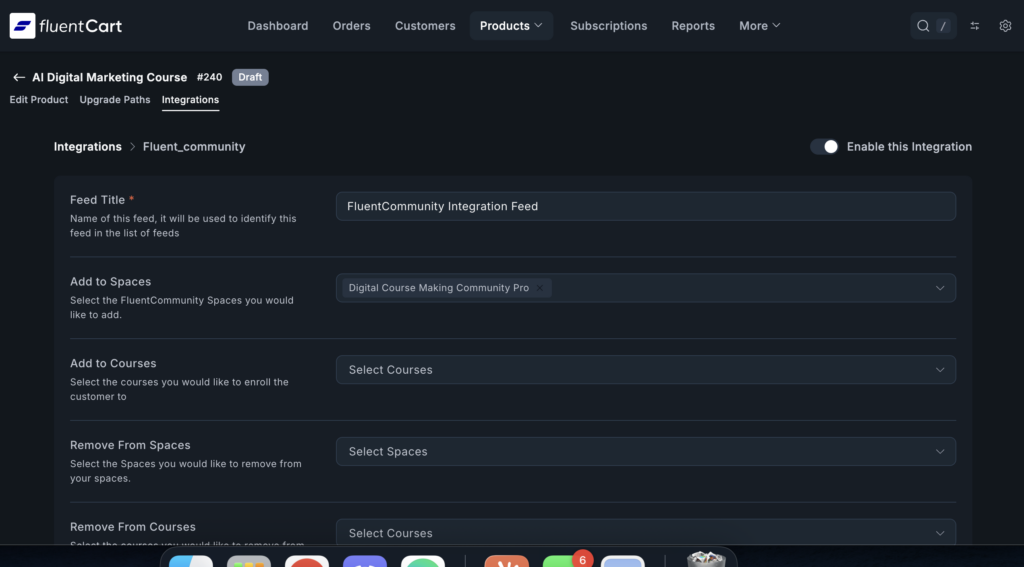The height and width of the screenshot is (567, 1024).
Task: Click the #240 product ID
Action: [x=210, y=77]
